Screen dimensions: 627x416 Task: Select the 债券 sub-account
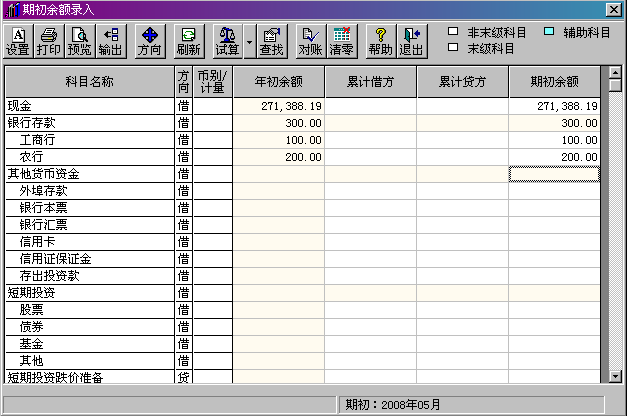(x=90, y=327)
